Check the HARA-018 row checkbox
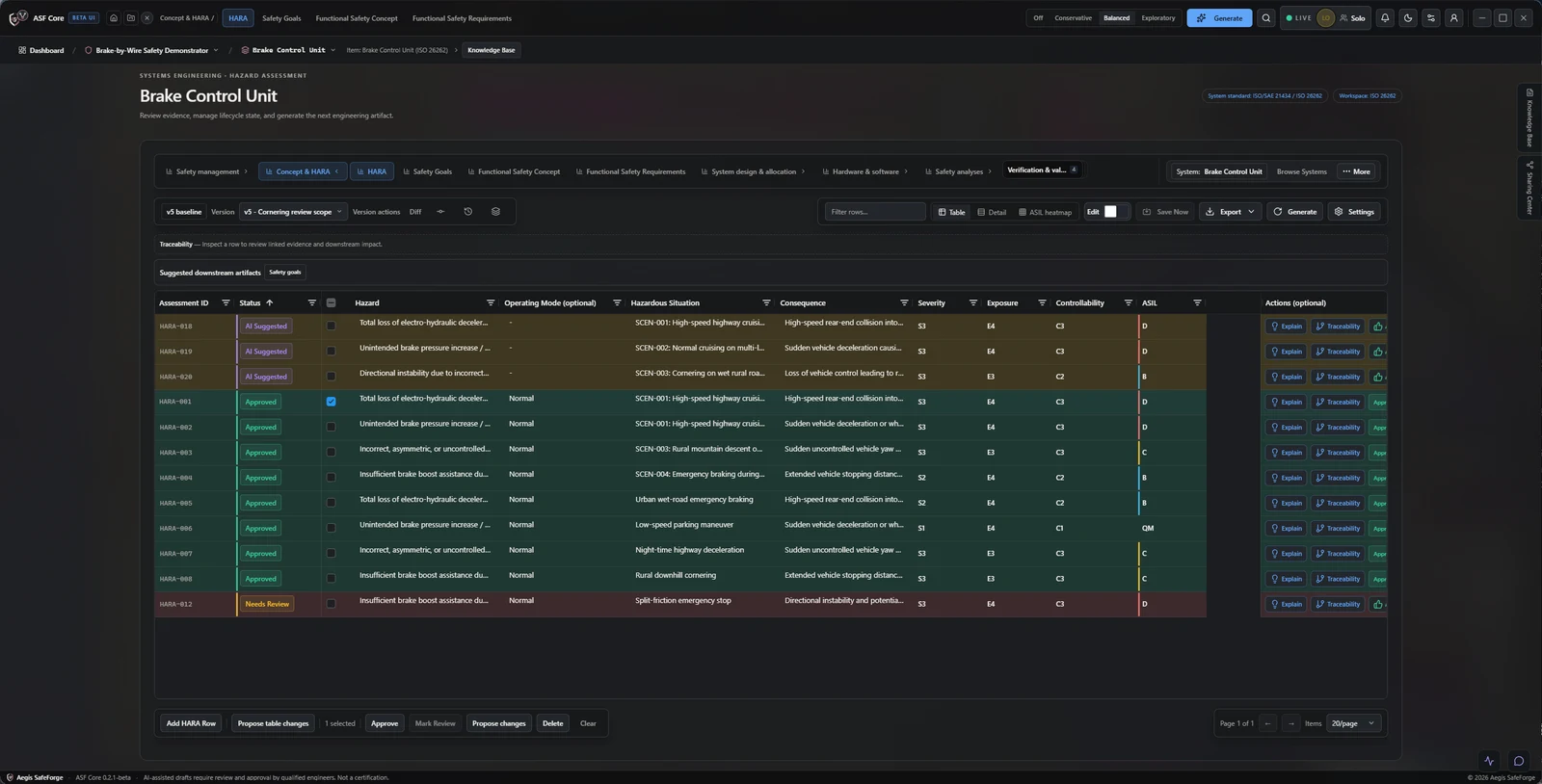The width and height of the screenshot is (1542, 784). [x=332, y=327]
